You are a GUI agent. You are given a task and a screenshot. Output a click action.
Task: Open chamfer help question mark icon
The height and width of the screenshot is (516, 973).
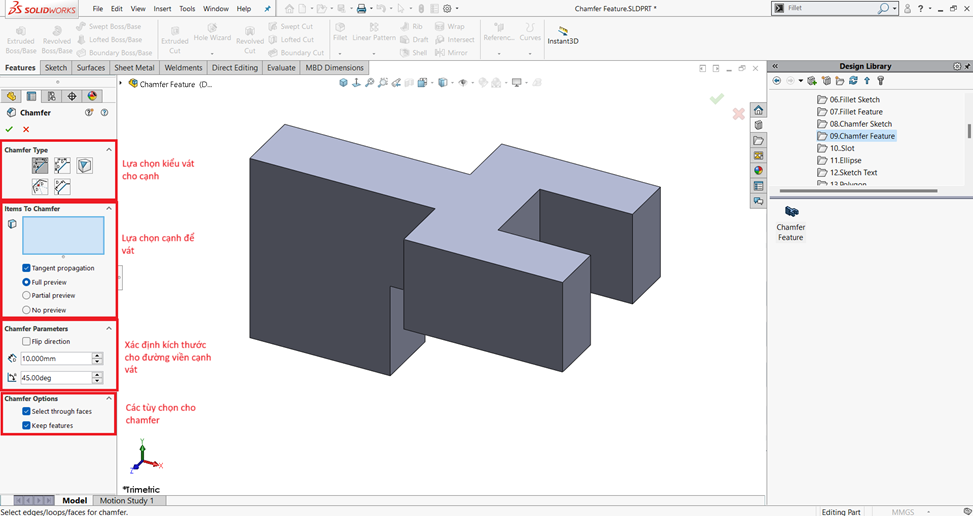tap(104, 112)
